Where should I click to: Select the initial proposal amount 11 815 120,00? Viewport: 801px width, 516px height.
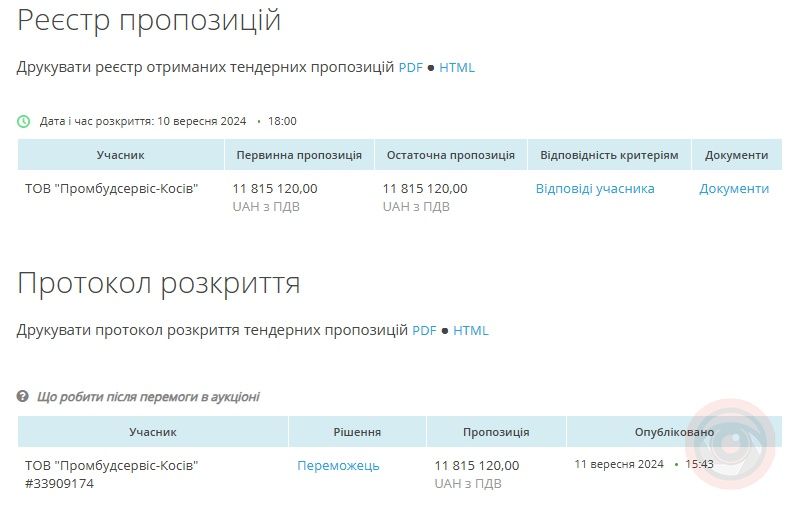275,189
